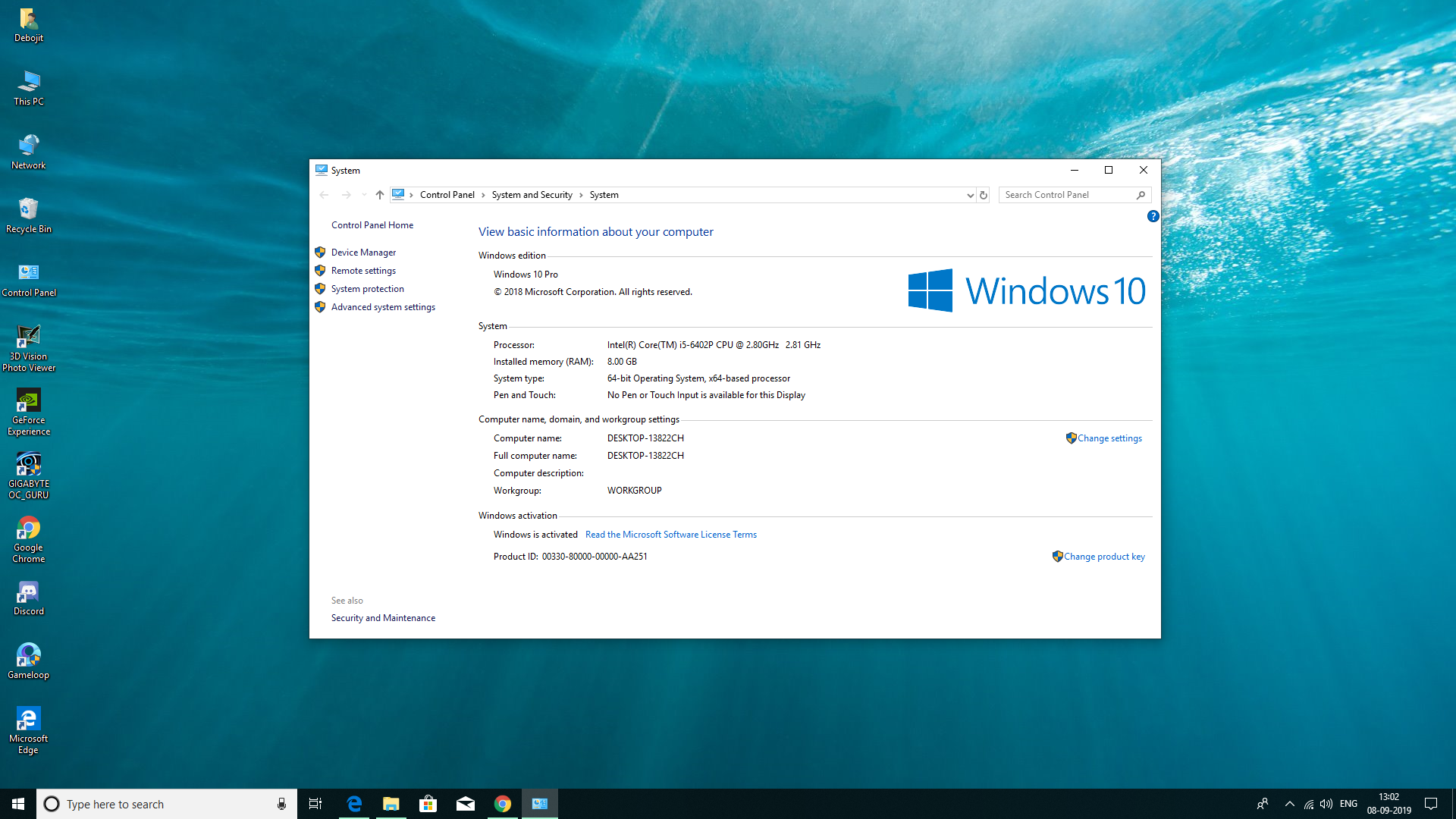
Task: Open the recent locations dropdown arrow
Action: coord(364,195)
